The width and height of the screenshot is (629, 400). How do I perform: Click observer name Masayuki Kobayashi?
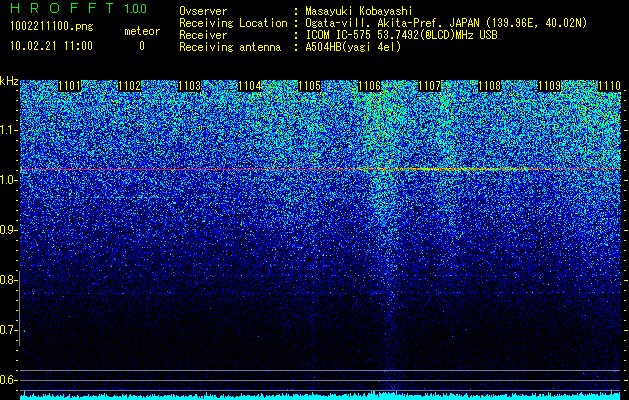pyautogui.click(x=359, y=11)
